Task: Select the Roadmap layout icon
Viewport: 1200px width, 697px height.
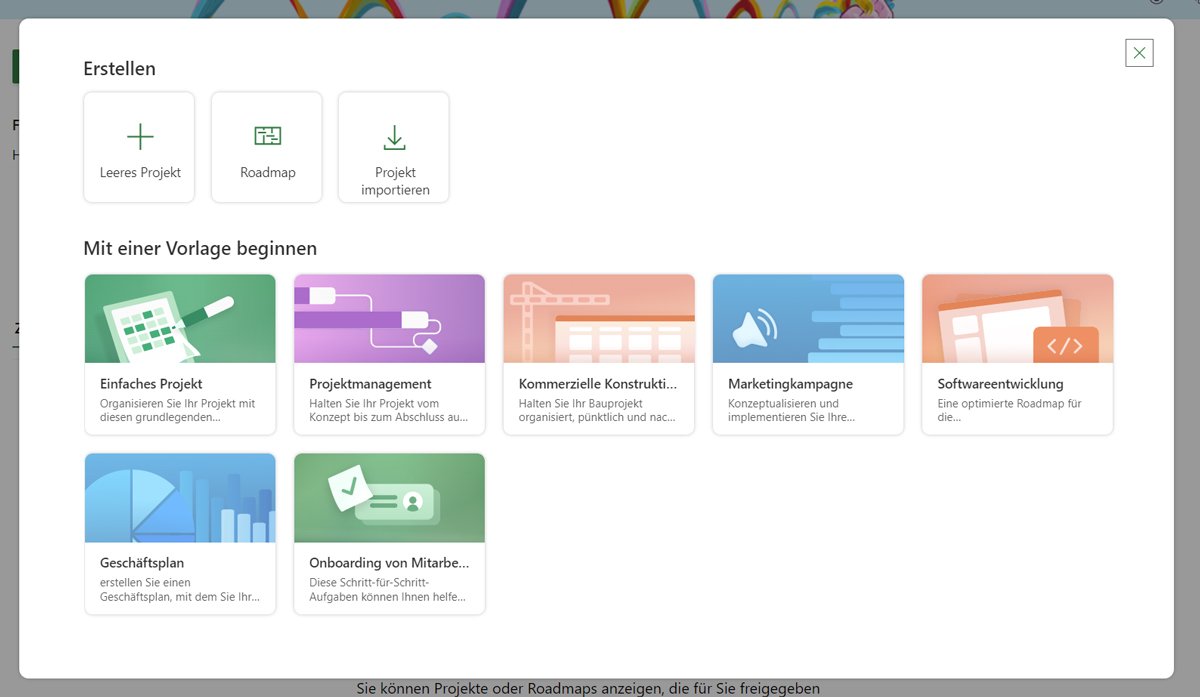Action: [x=268, y=137]
